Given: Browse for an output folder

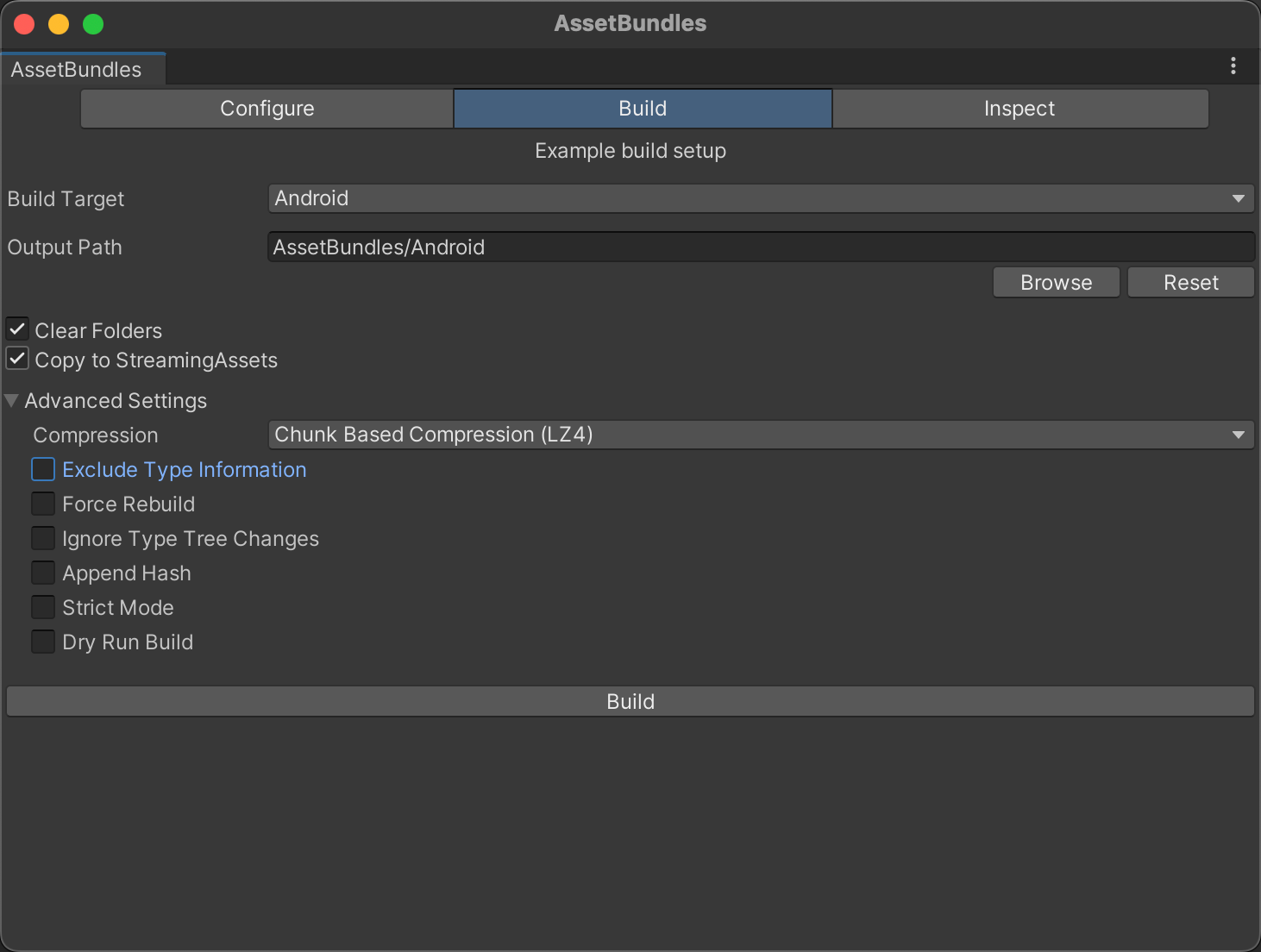Looking at the screenshot, I should pyautogui.click(x=1057, y=282).
